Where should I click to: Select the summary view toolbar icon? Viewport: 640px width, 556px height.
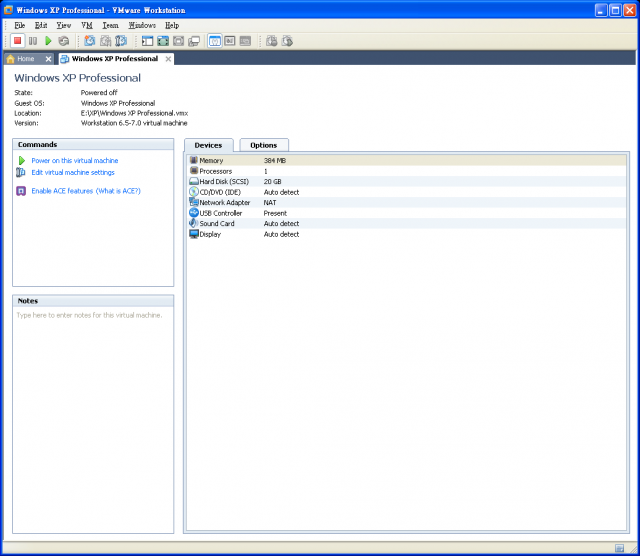(x=215, y=41)
